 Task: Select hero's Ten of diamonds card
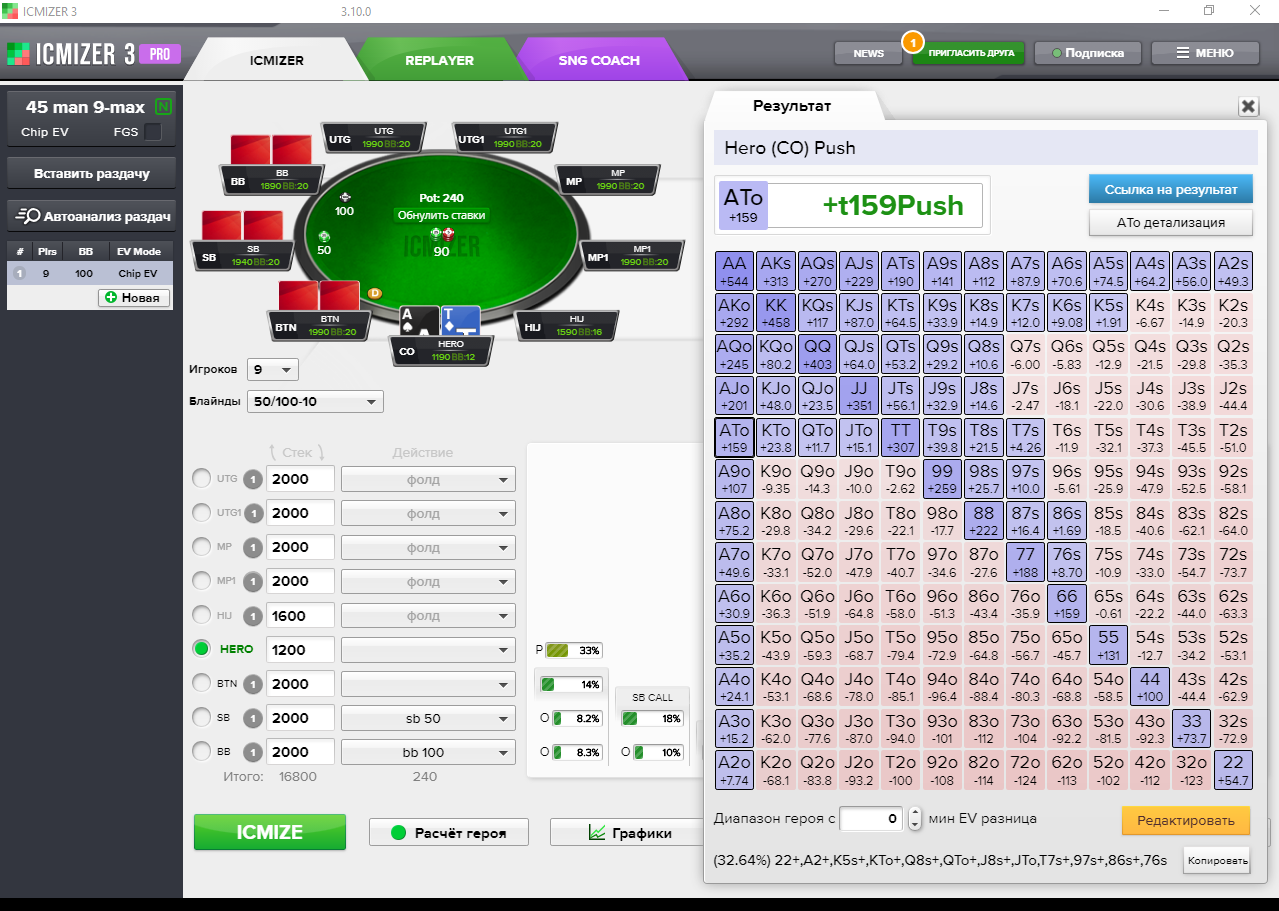461,321
